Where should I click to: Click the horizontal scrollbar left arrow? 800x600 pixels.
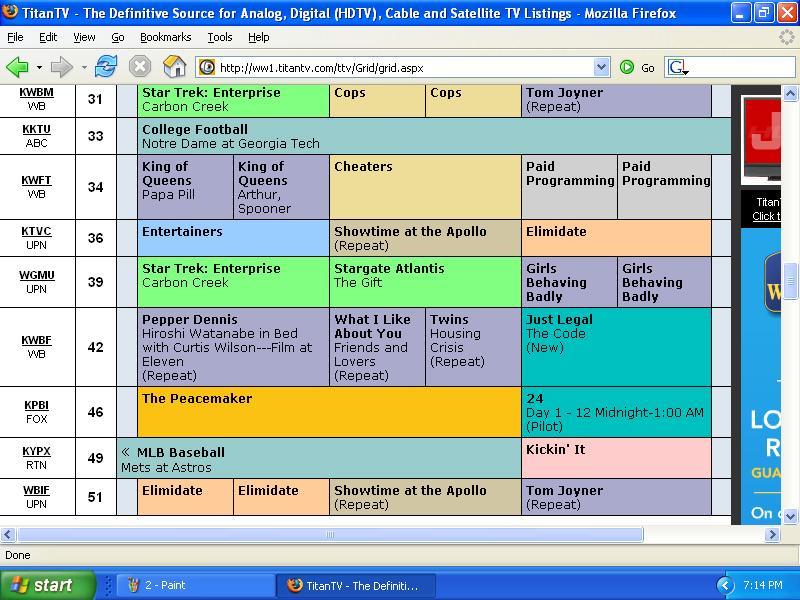8,534
